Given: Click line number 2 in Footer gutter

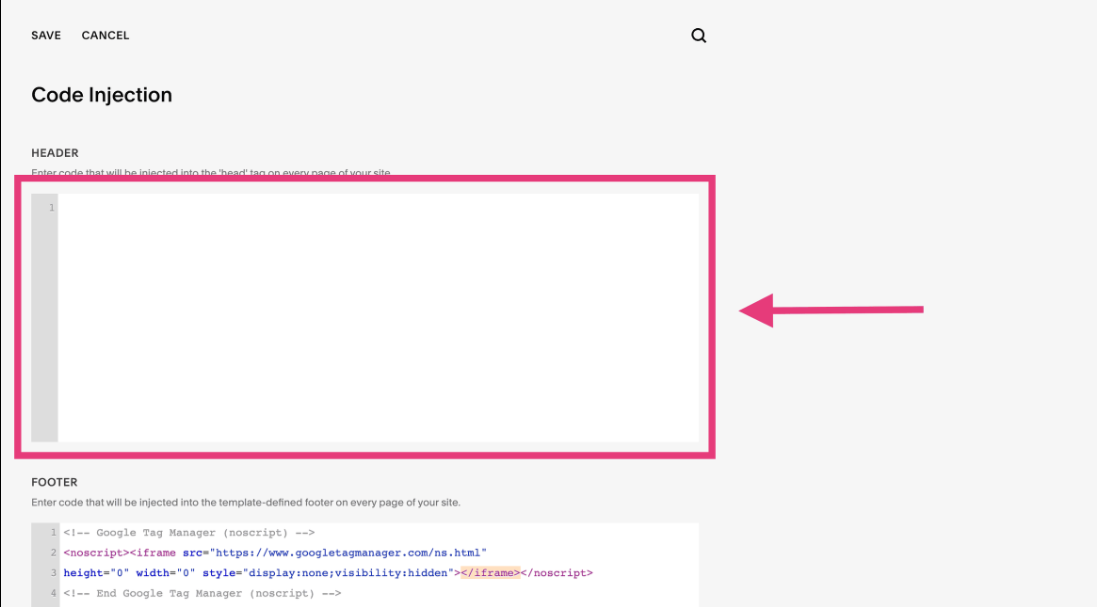Looking at the screenshot, I should (53, 552).
